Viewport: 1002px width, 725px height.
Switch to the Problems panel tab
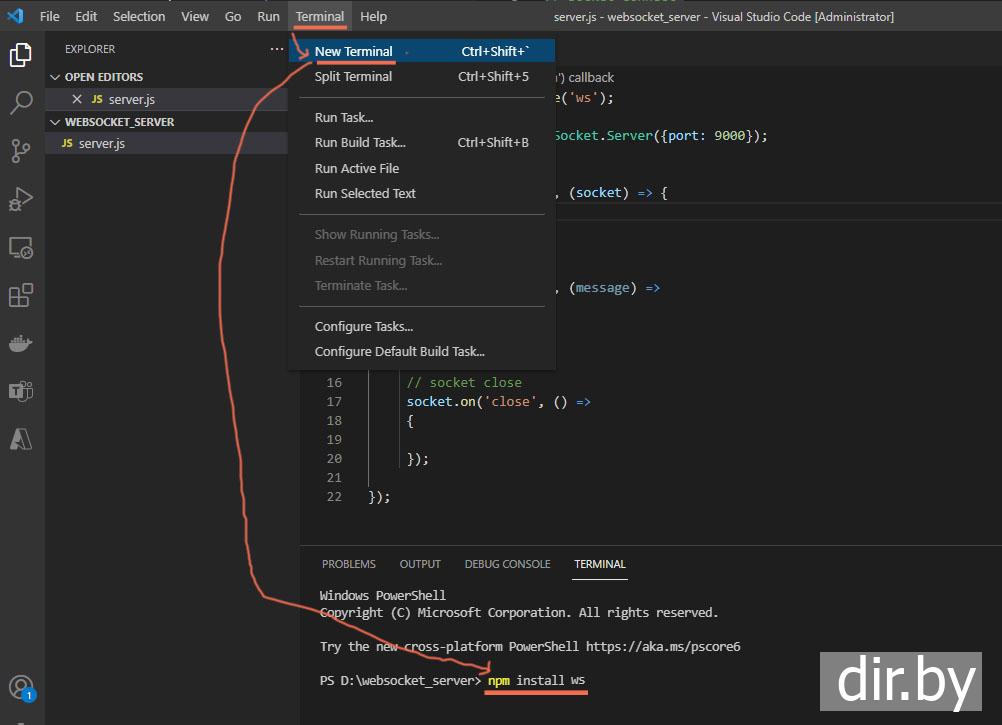click(349, 564)
